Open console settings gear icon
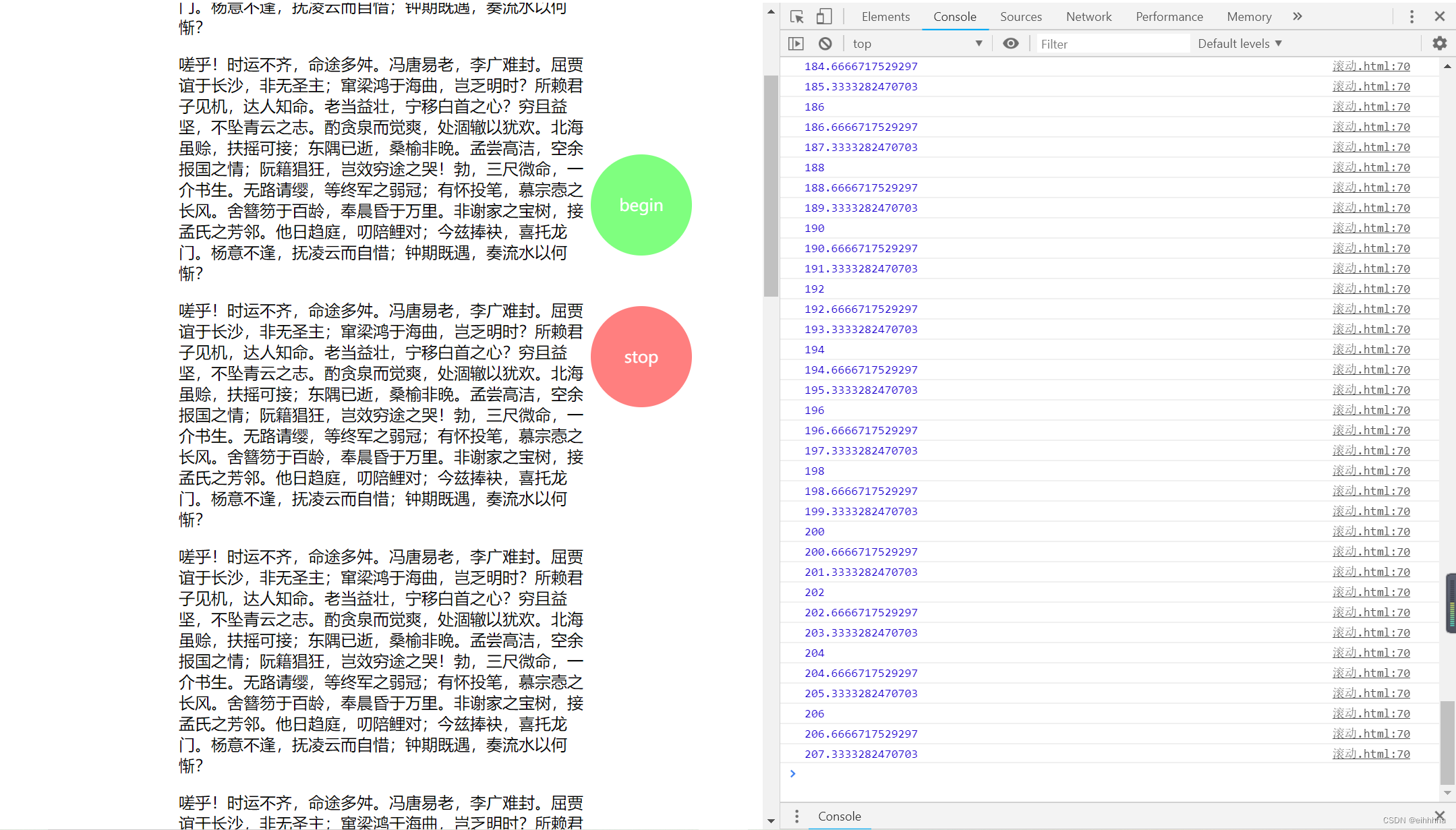This screenshot has height=830, width=1456. [x=1439, y=44]
